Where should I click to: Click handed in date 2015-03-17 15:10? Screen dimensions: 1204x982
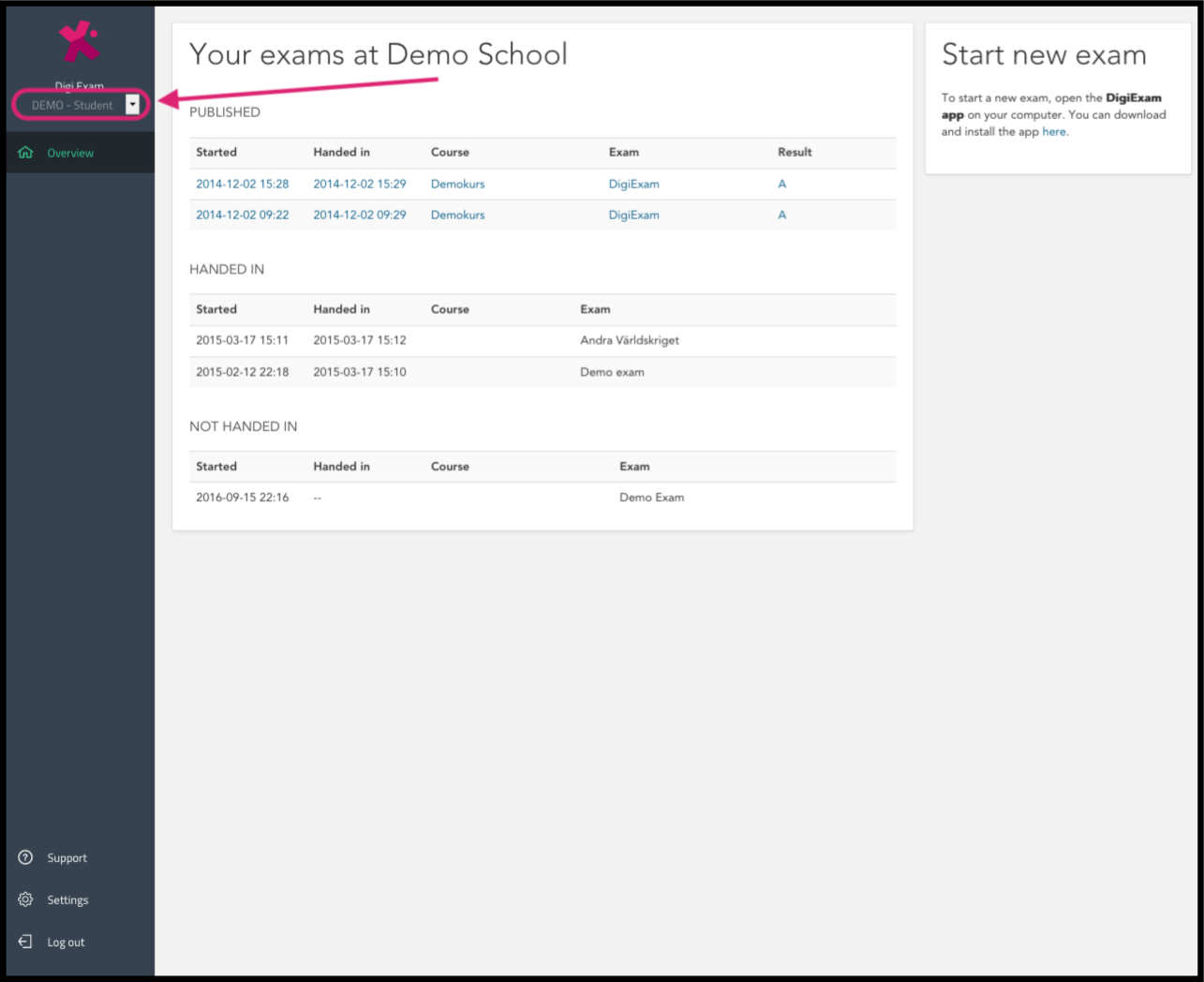coord(360,372)
